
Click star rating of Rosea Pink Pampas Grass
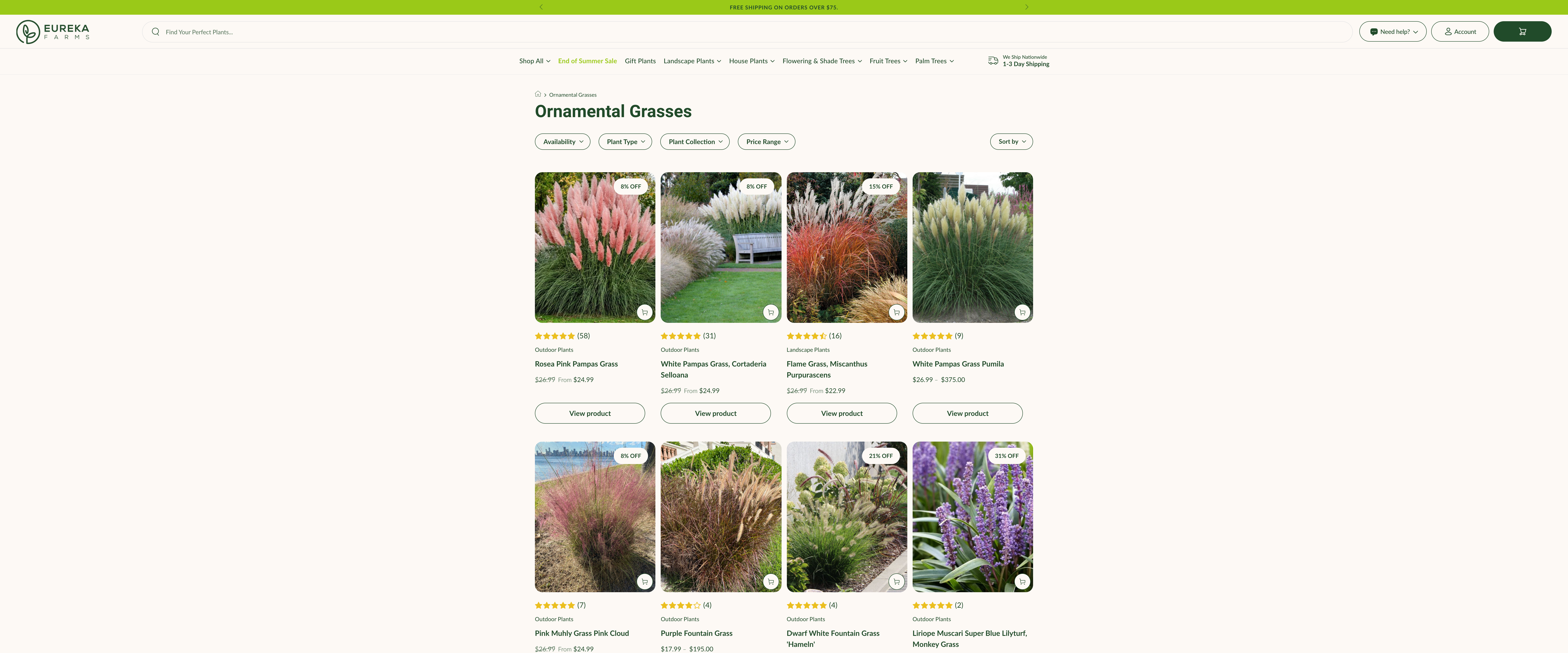pos(555,336)
